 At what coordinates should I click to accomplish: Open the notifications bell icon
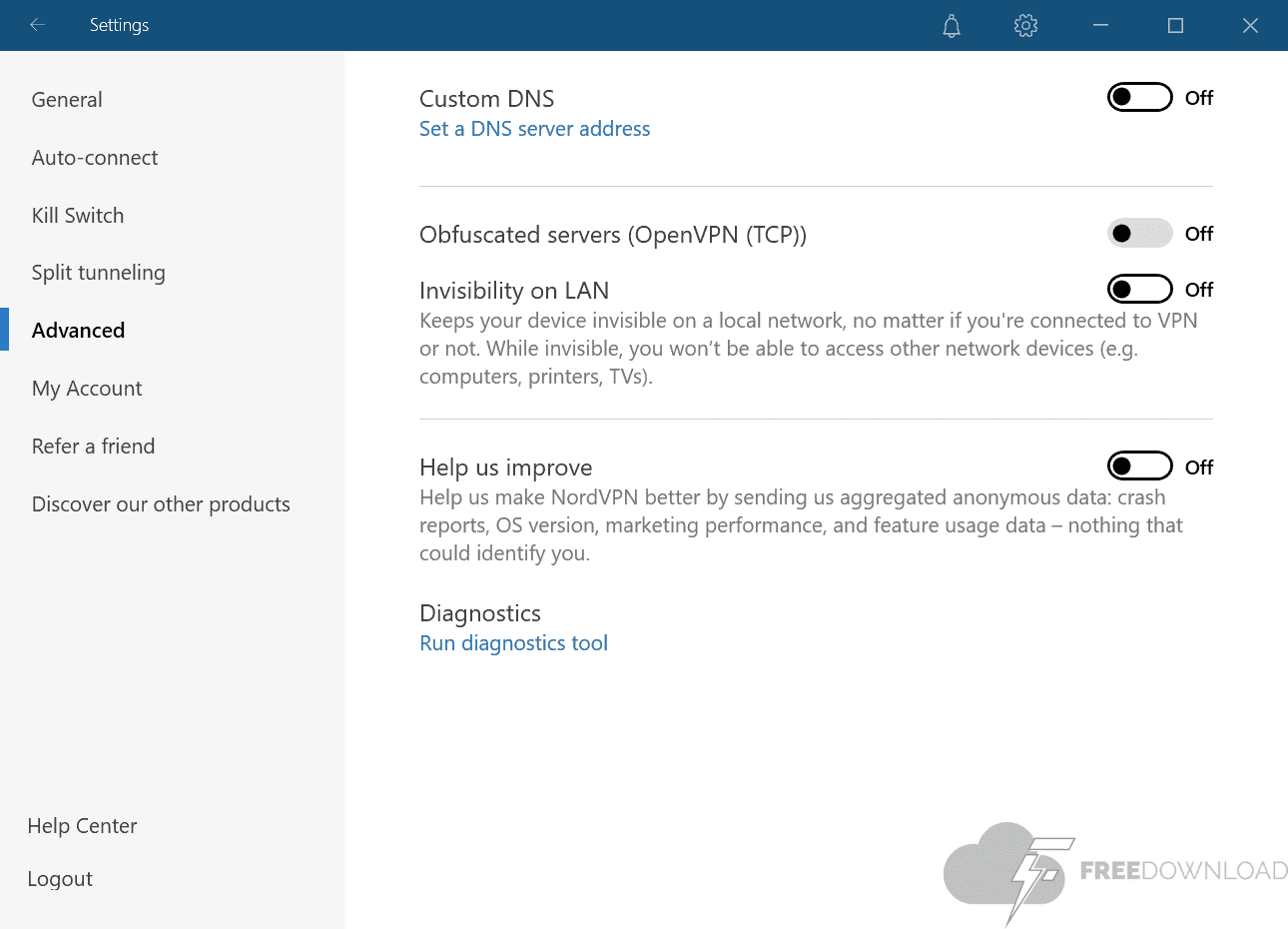pos(952,26)
